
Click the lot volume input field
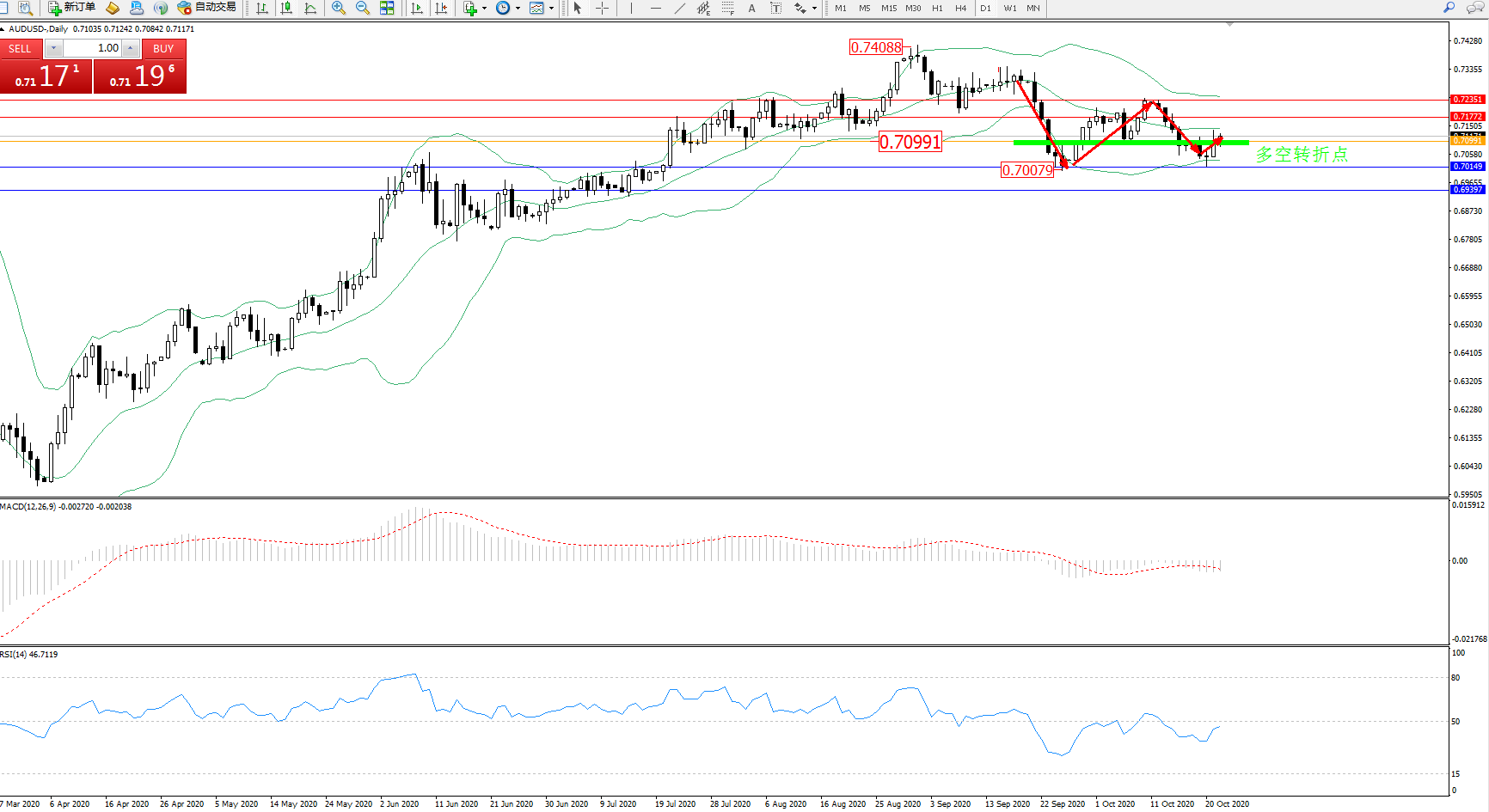pos(93,48)
